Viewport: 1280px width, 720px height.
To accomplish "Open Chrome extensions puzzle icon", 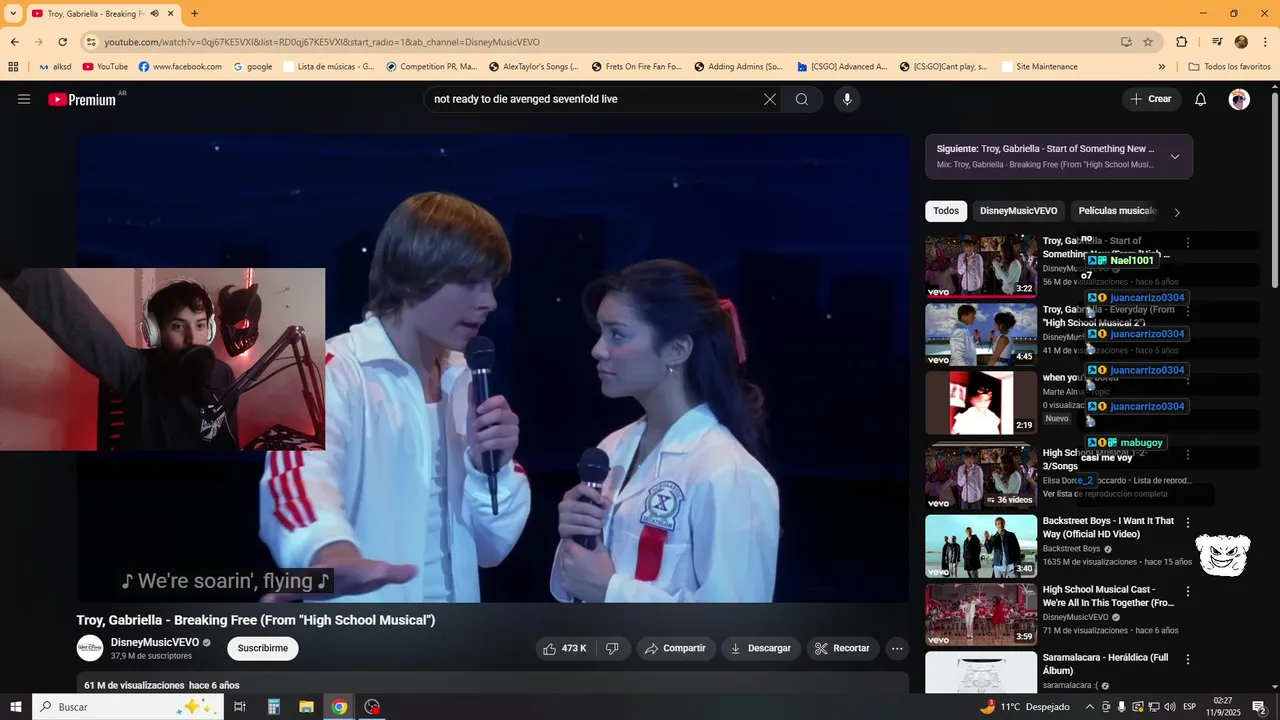I will point(1182,42).
